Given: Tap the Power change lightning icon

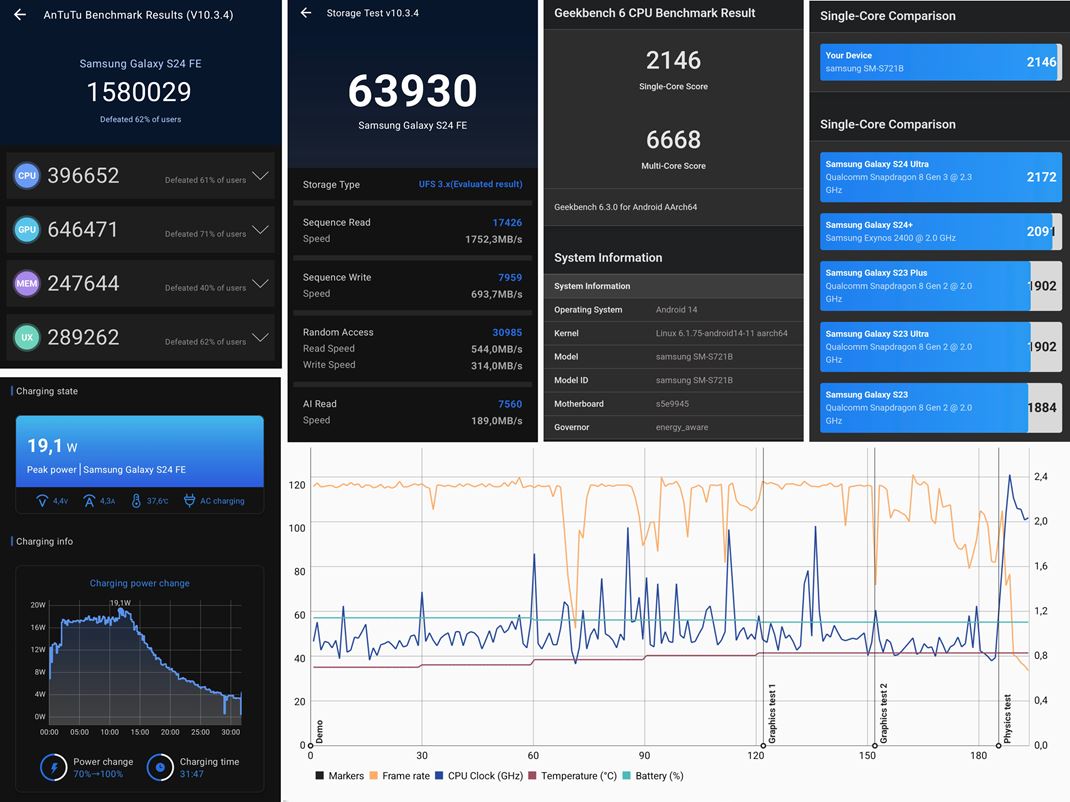Looking at the screenshot, I should pos(53,767).
